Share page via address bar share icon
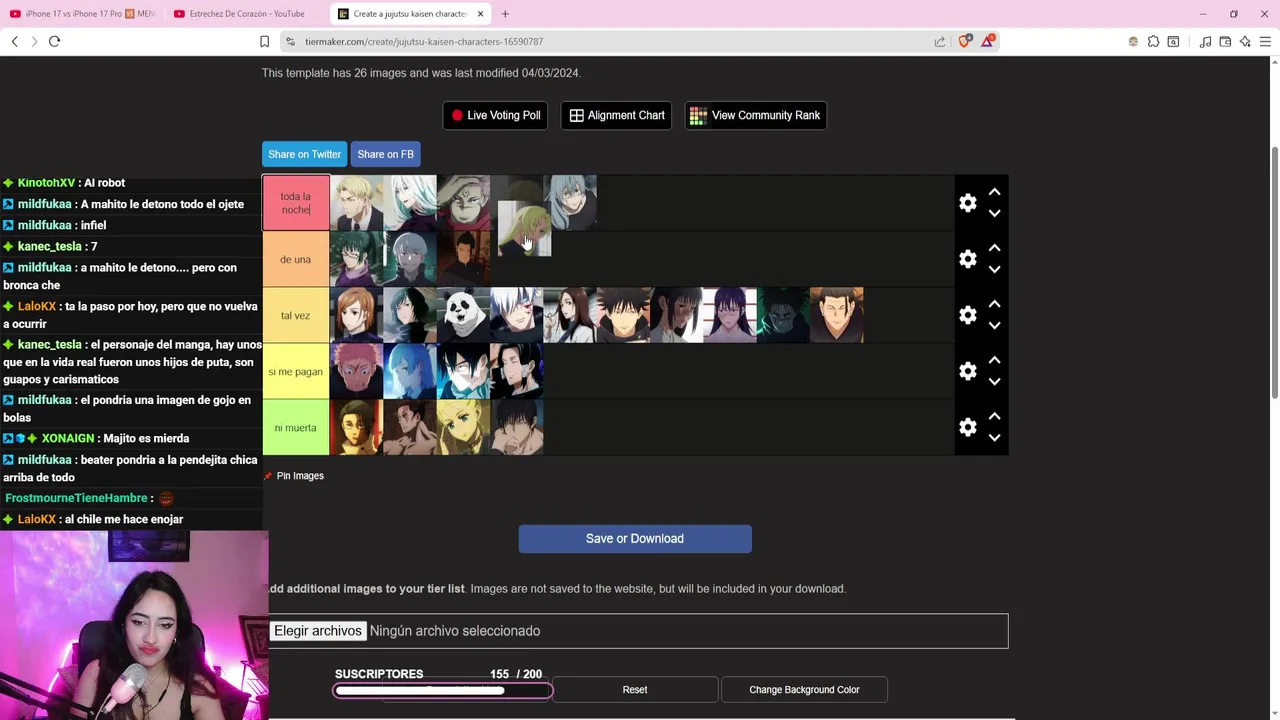 coord(940,41)
